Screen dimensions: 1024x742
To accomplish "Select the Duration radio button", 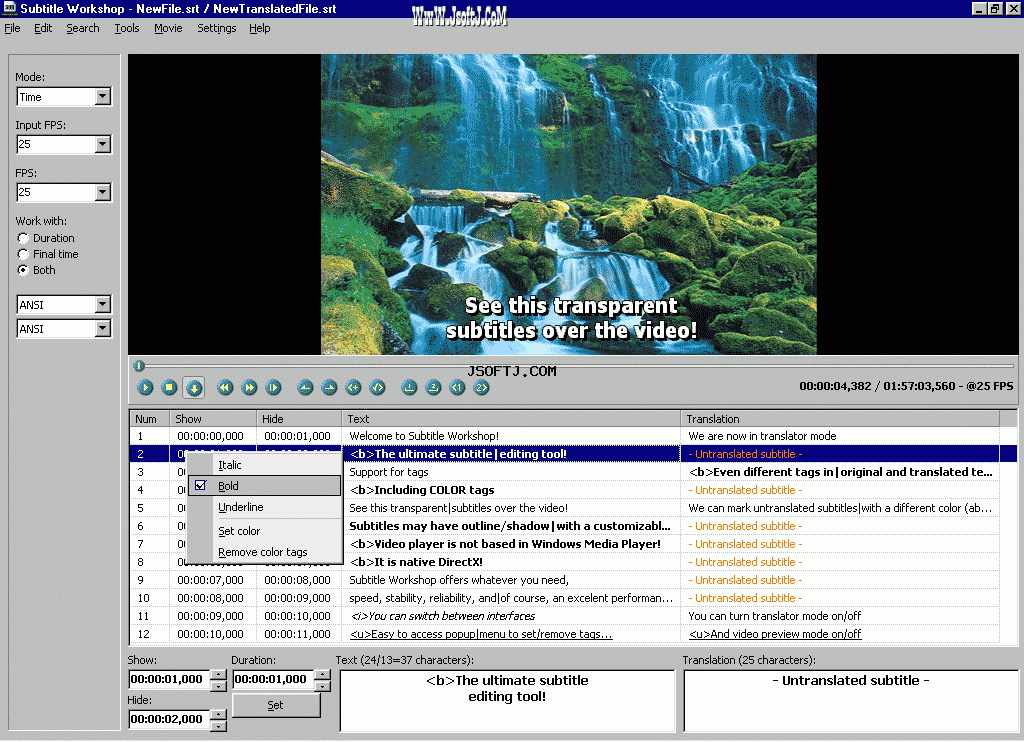I will pos(23,238).
